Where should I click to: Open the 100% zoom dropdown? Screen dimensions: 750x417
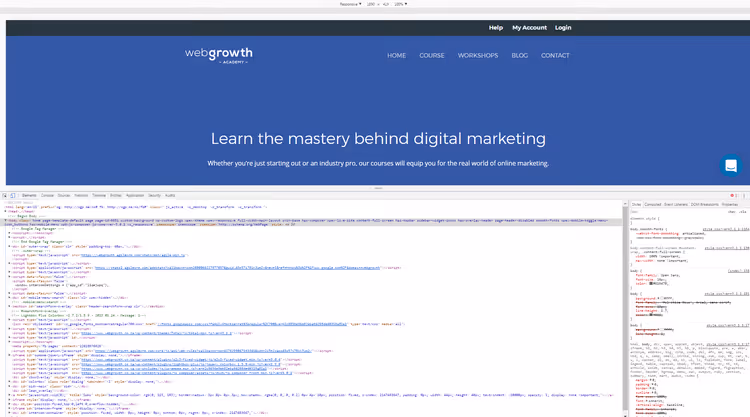click(400, 4)
